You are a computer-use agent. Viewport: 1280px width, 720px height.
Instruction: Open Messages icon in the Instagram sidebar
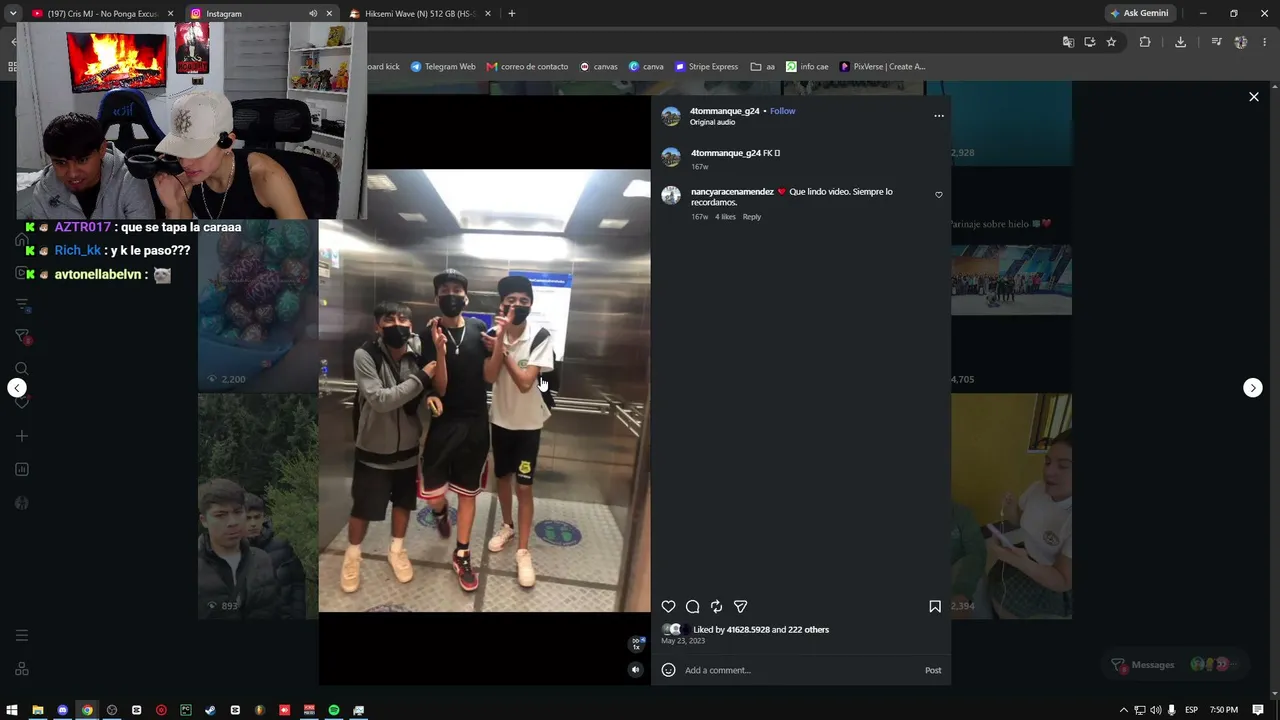[21, 337]
